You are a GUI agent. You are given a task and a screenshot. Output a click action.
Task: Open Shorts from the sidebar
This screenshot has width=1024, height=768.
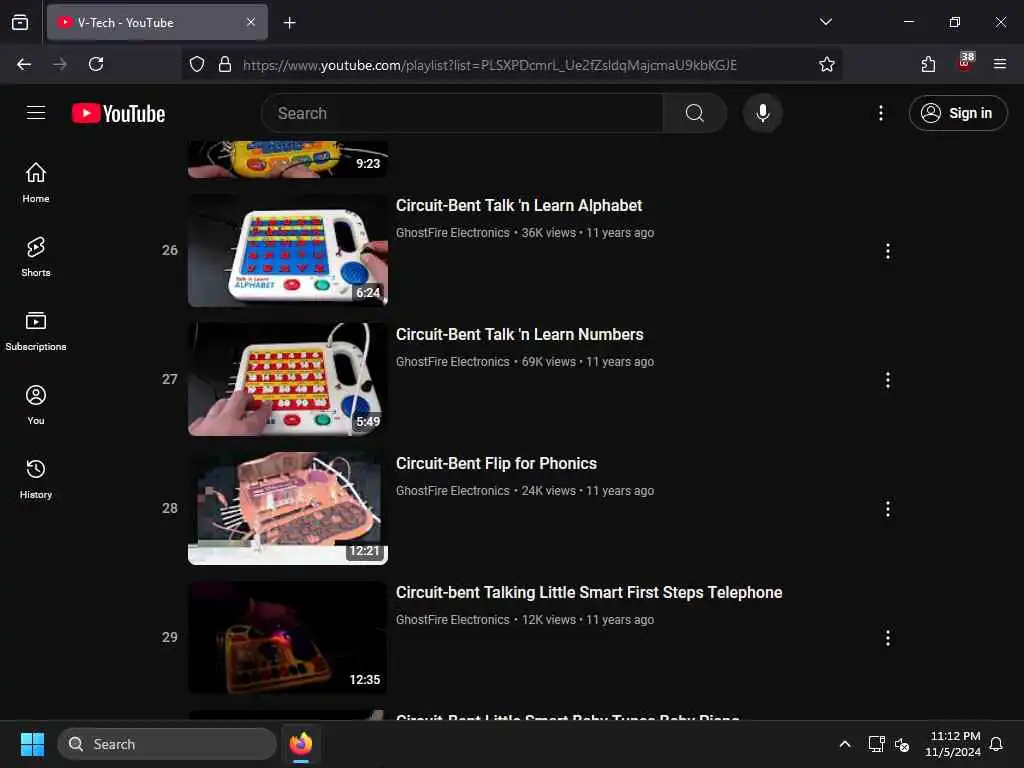tap(36, 257)
